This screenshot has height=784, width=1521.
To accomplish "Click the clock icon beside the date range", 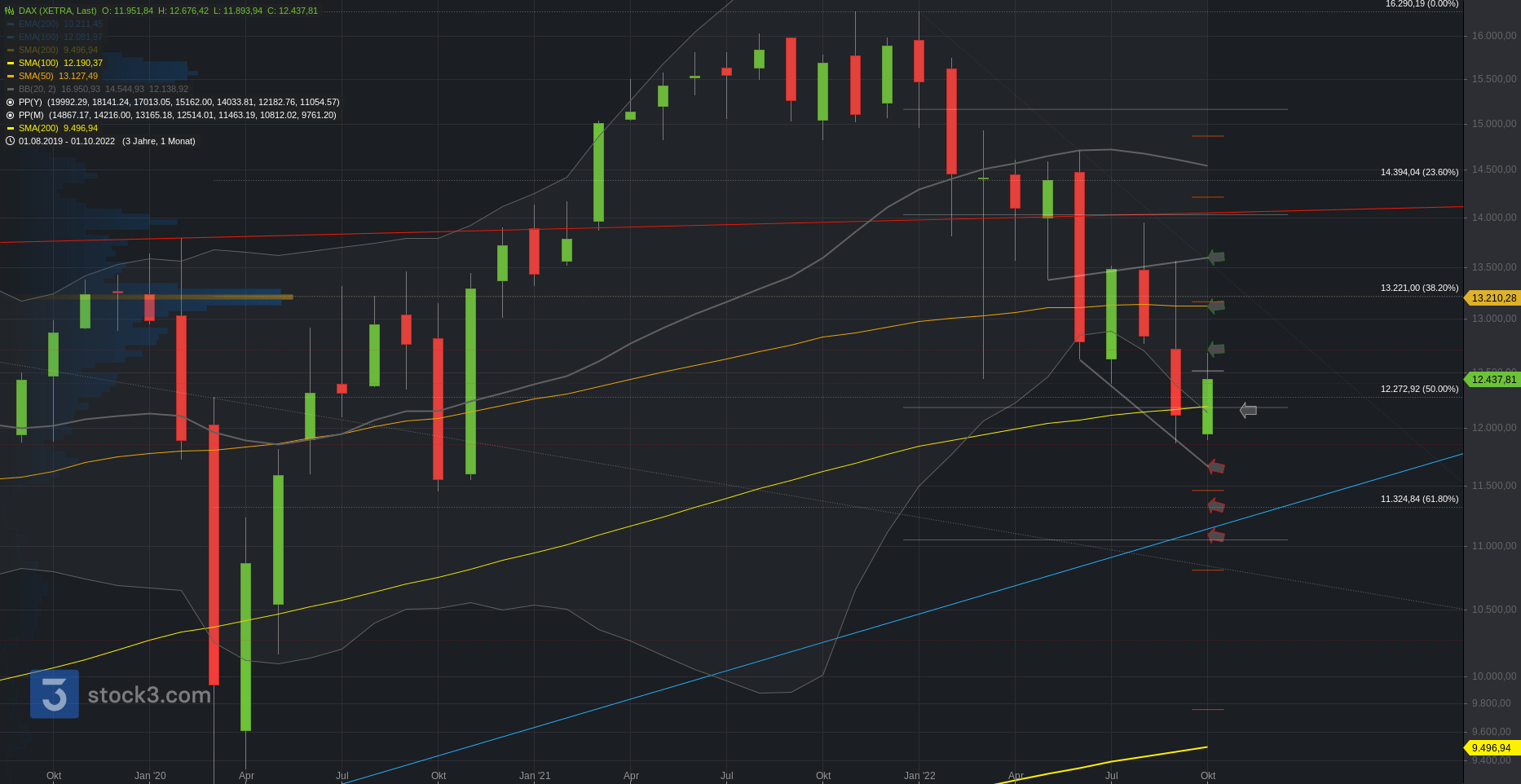I will point(10,141).
